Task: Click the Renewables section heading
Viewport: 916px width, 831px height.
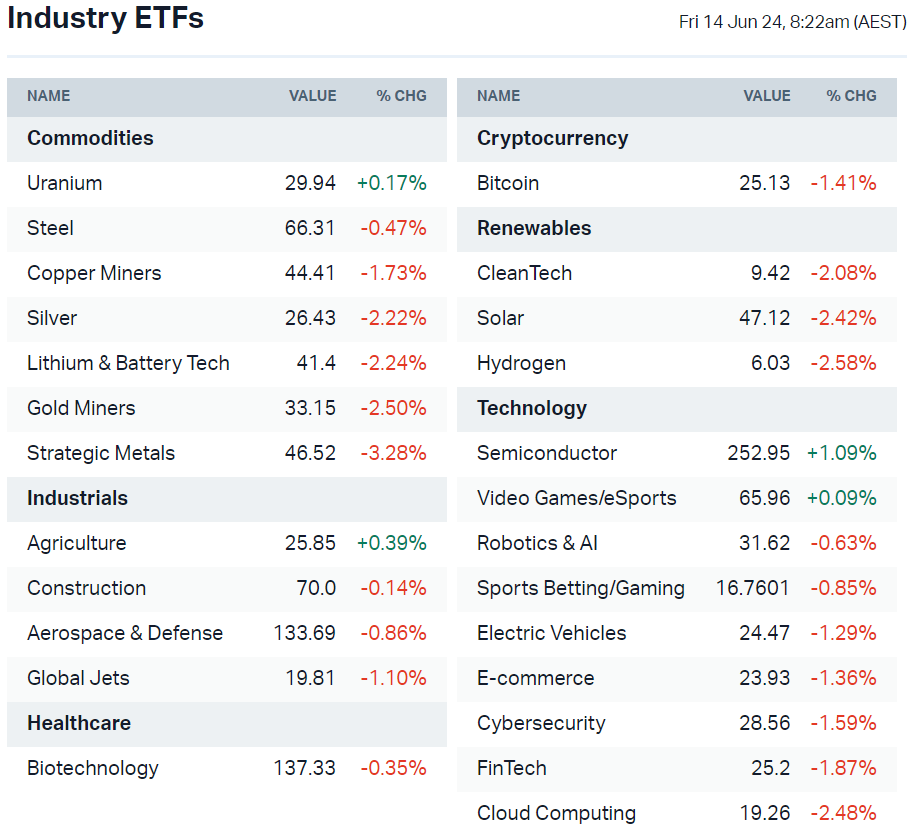Action: pos(534,228)
